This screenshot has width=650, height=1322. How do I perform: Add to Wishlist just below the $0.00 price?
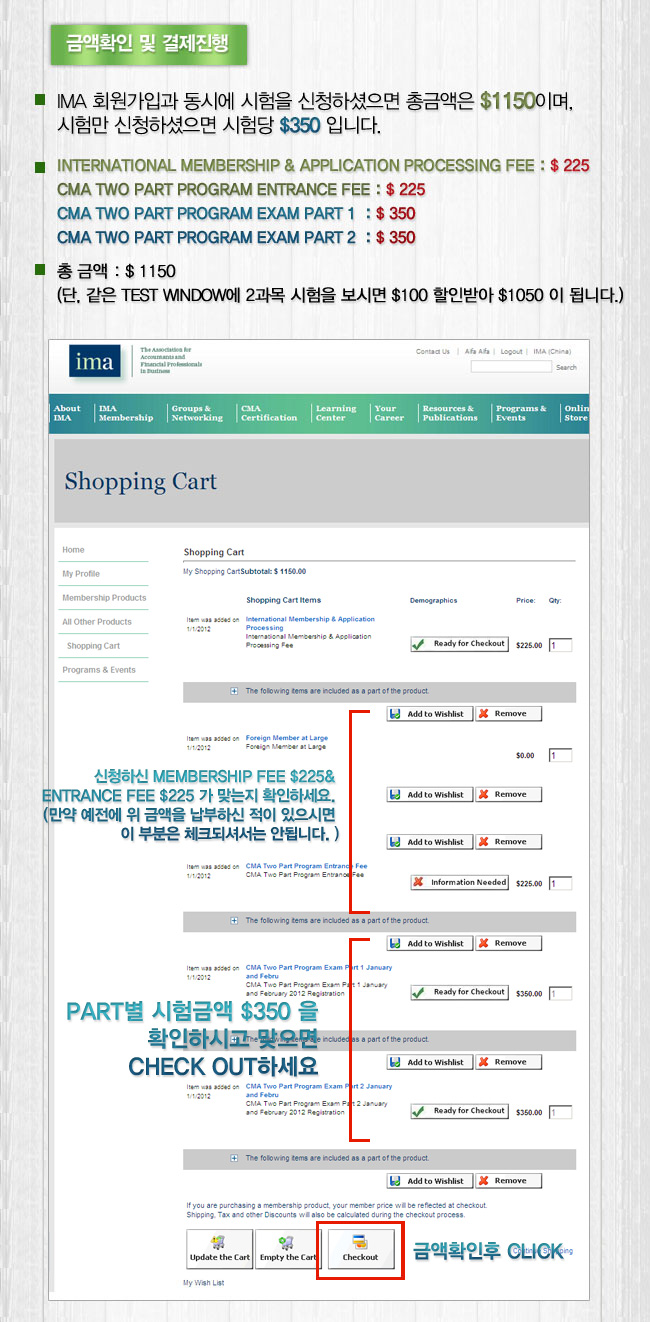pyautogui.click(x=429, y=795)
